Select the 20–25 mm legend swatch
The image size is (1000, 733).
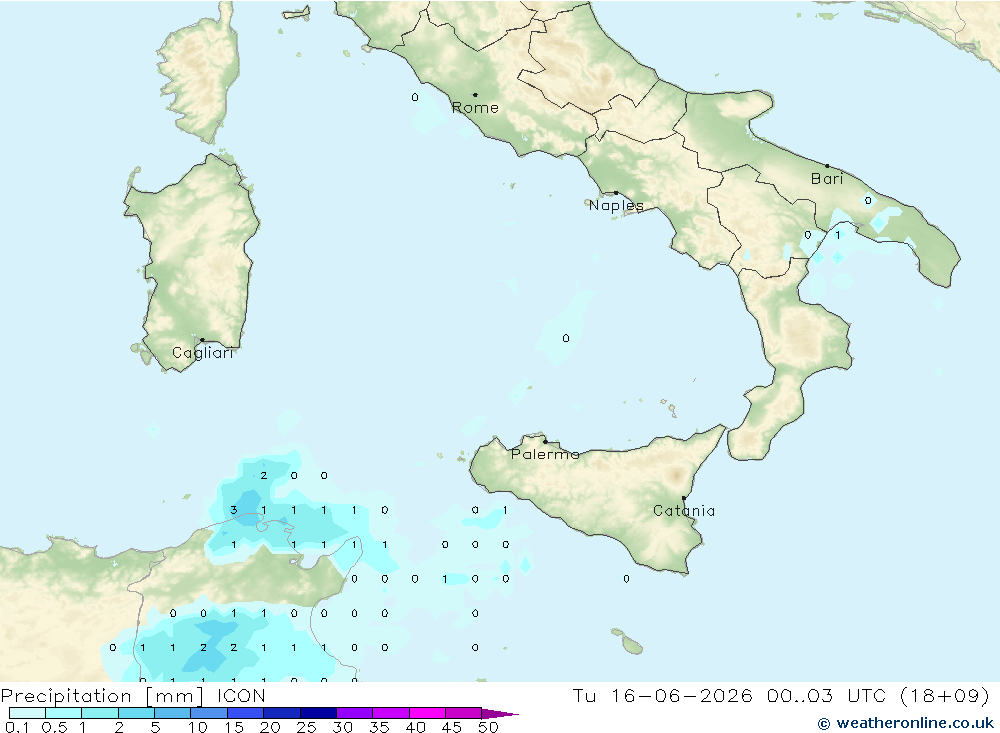coord(282,713)
